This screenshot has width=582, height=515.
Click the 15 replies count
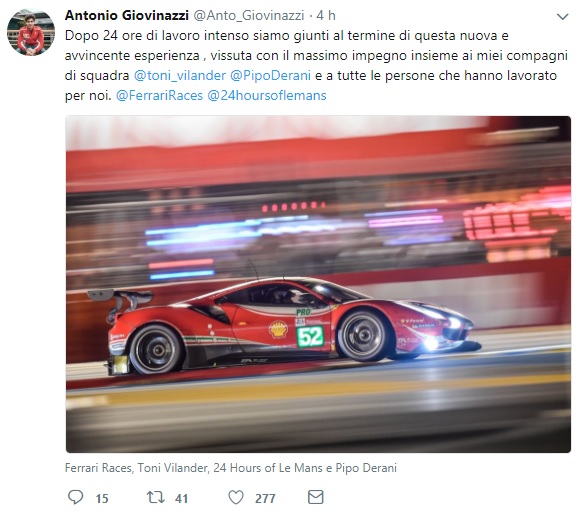point(102,498)
